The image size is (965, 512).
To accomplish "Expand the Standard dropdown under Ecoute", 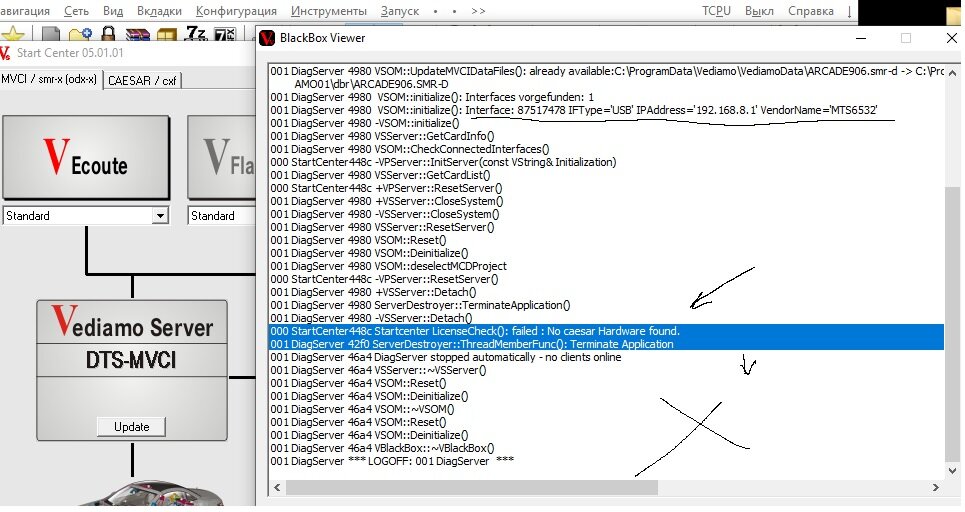I will 160,216.
